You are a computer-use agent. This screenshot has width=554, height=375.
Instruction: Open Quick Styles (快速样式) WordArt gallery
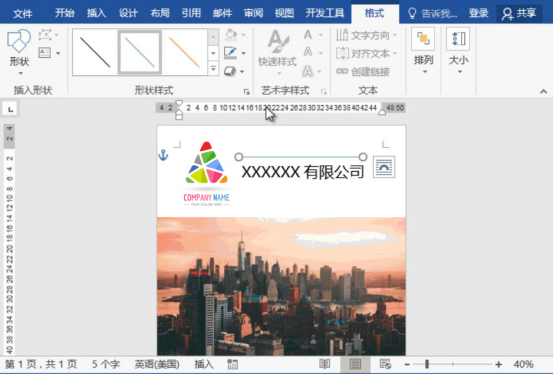[x=278, y=52]
